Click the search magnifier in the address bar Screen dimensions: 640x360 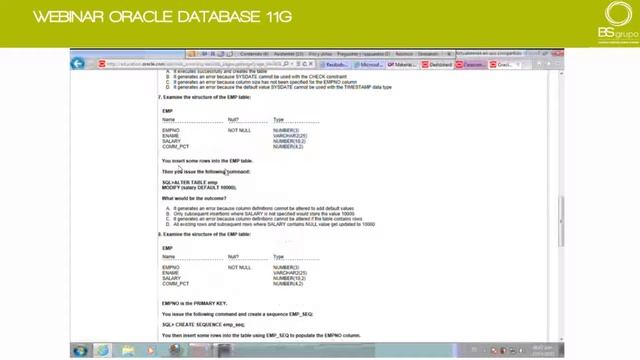coord(286,64)
